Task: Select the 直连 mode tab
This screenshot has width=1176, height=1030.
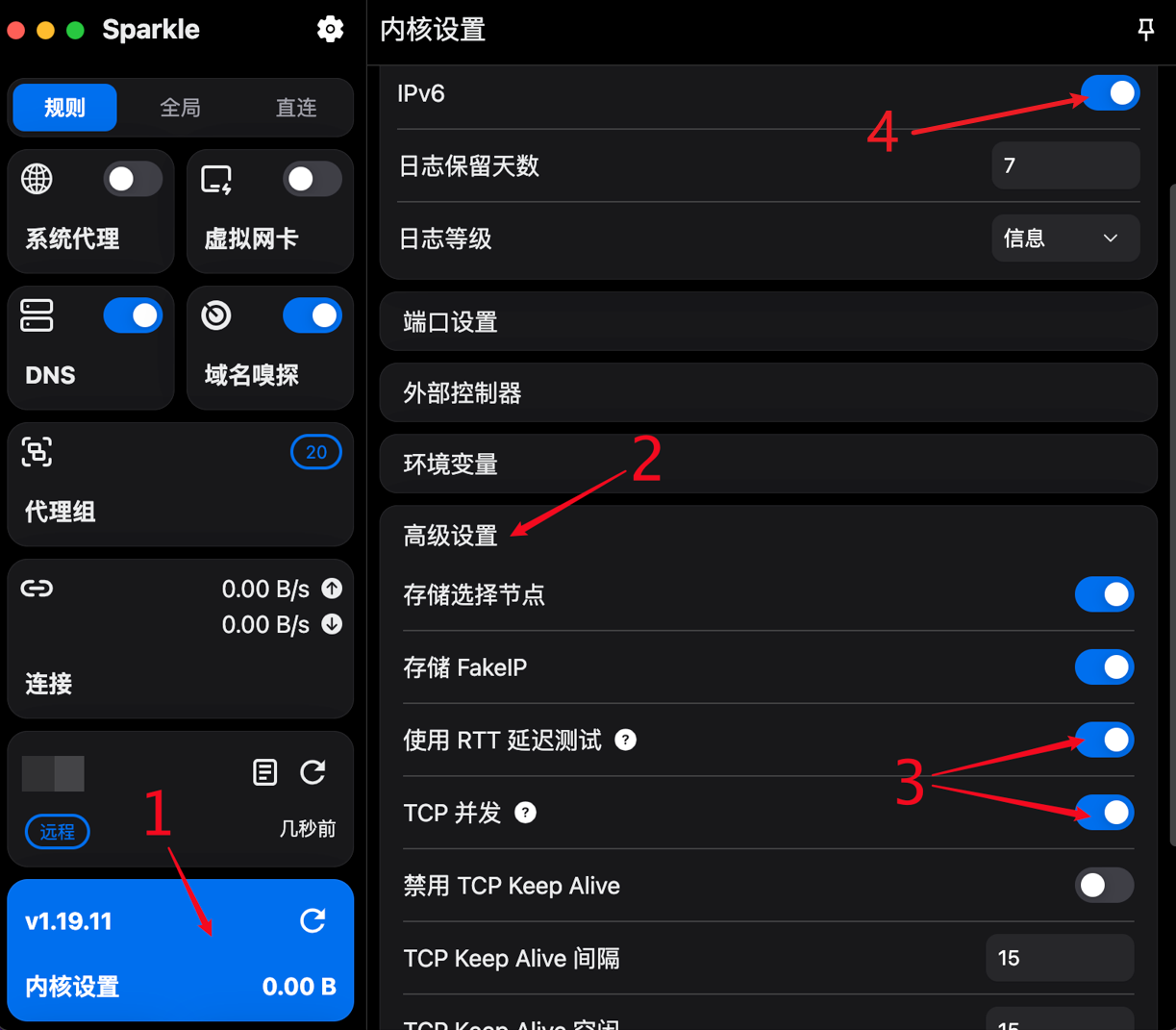Action: click(x=296, y=107)
